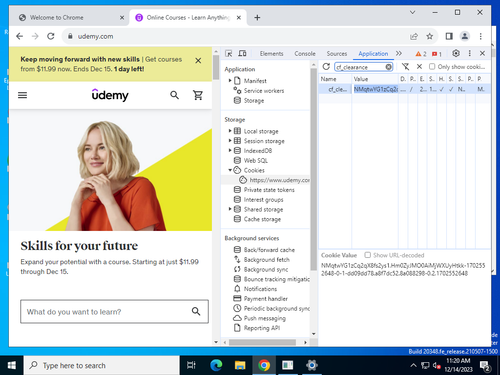Switch to the Sources tab
Image resolution: width=500 pixels, height=375 pixels.
pos(337,54)
